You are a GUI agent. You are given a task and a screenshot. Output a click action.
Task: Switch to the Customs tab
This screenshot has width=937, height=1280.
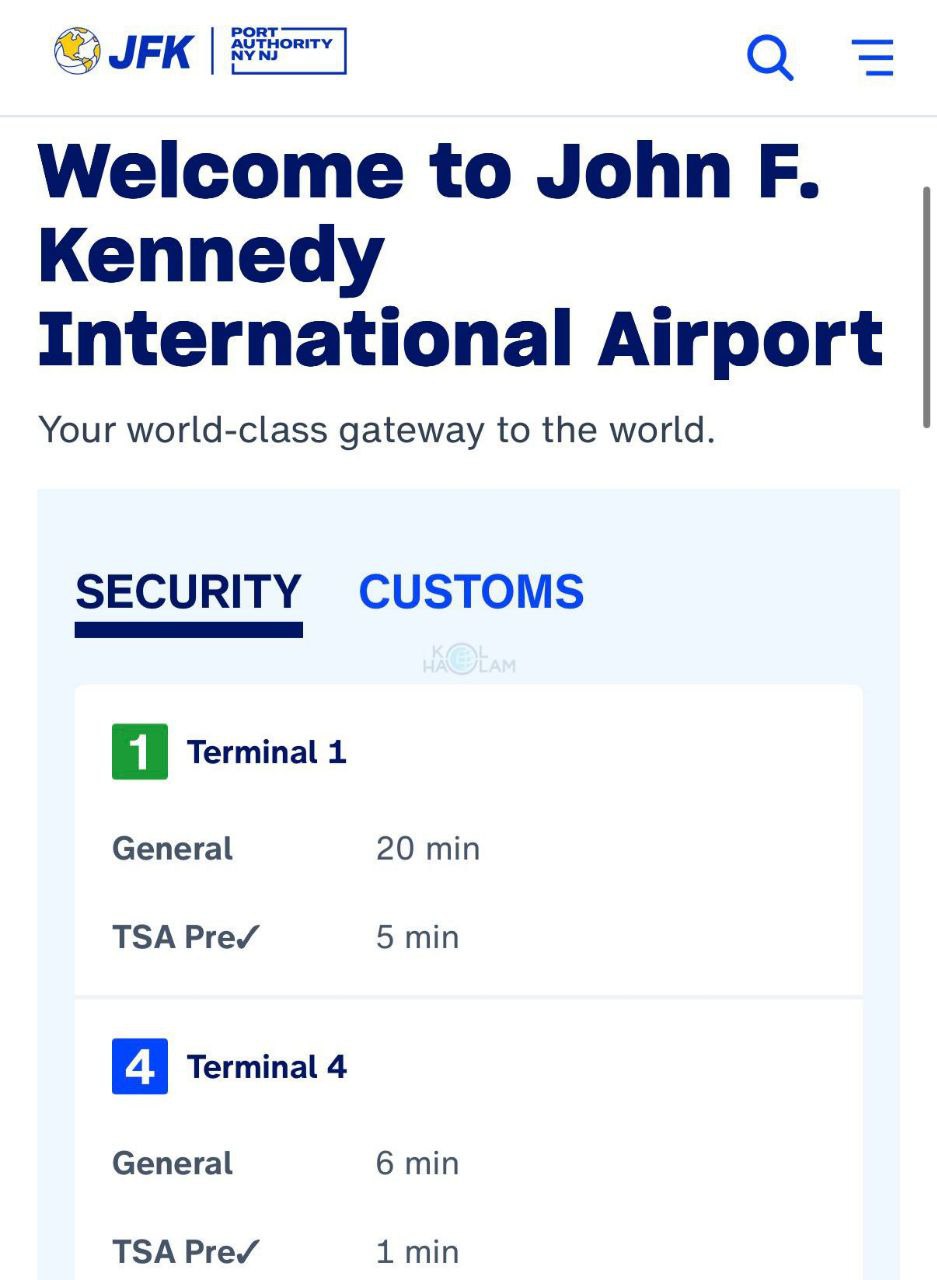(x=471, y=592)
